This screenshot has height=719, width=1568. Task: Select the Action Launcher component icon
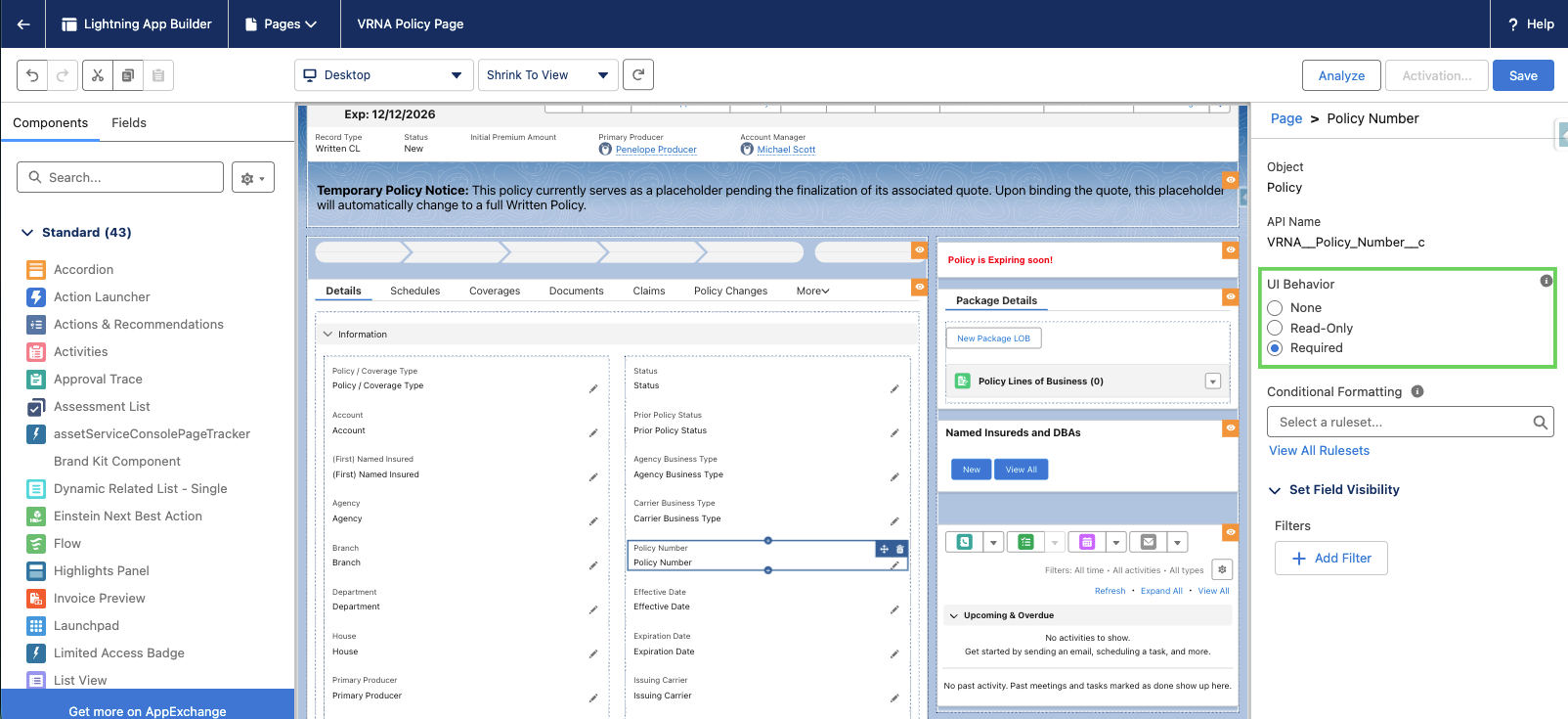coord(36,297)
